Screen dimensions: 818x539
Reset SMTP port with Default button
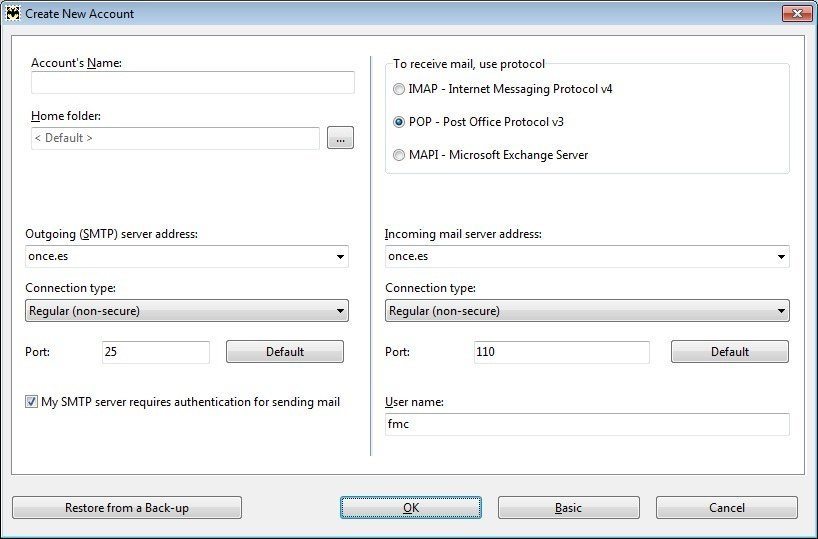[x=285, y=352]
